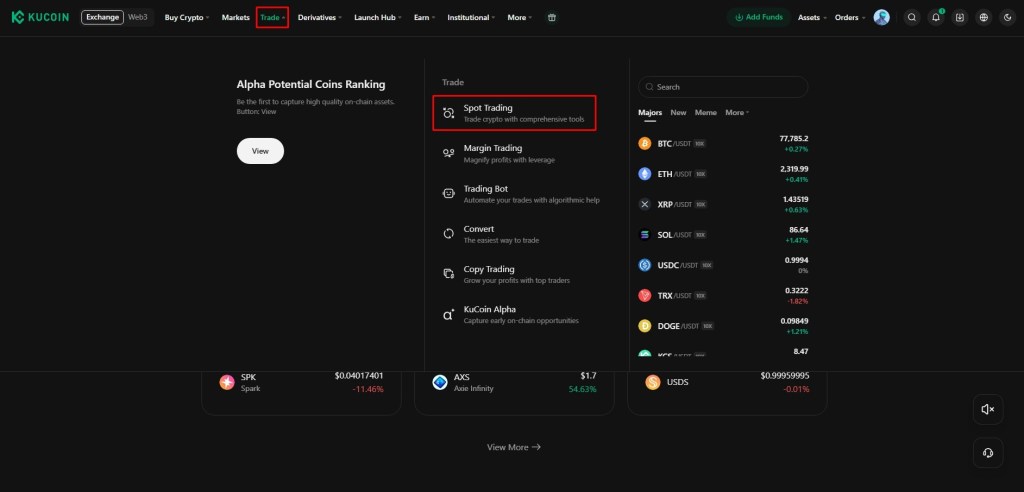Click the Margin Trading icon
Viewport: 1024px width, 492px height.
pyautogui.click(x=449, y=153)
